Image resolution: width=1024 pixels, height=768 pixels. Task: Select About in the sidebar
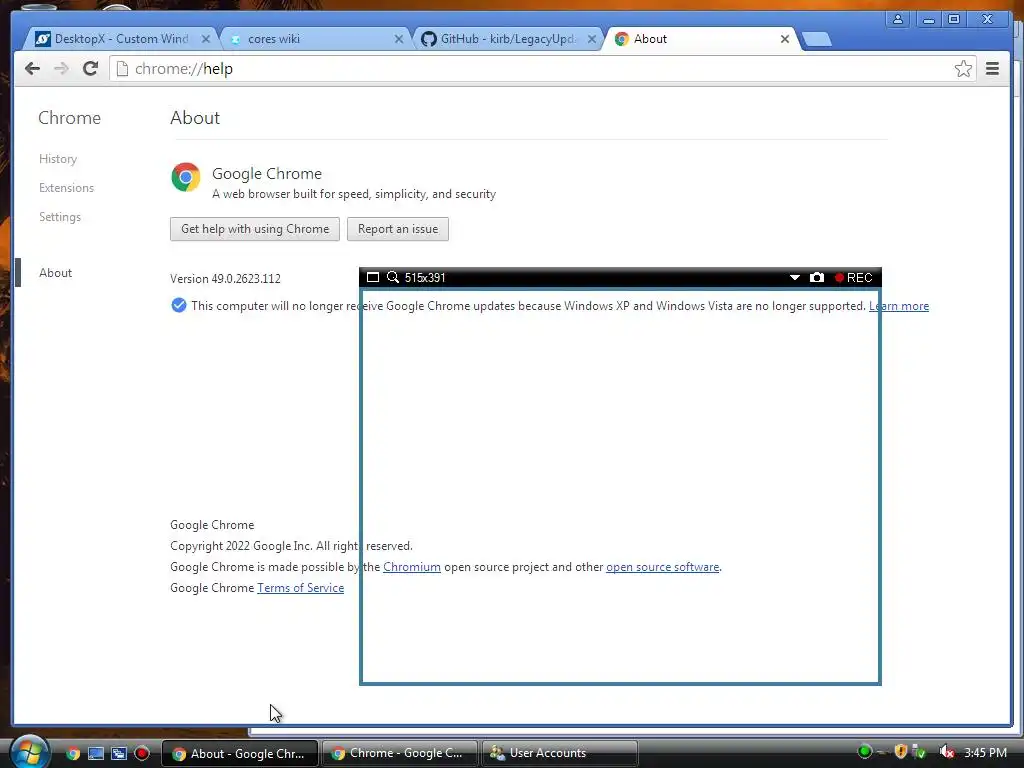pyautogui.click(x=56, y=273)
